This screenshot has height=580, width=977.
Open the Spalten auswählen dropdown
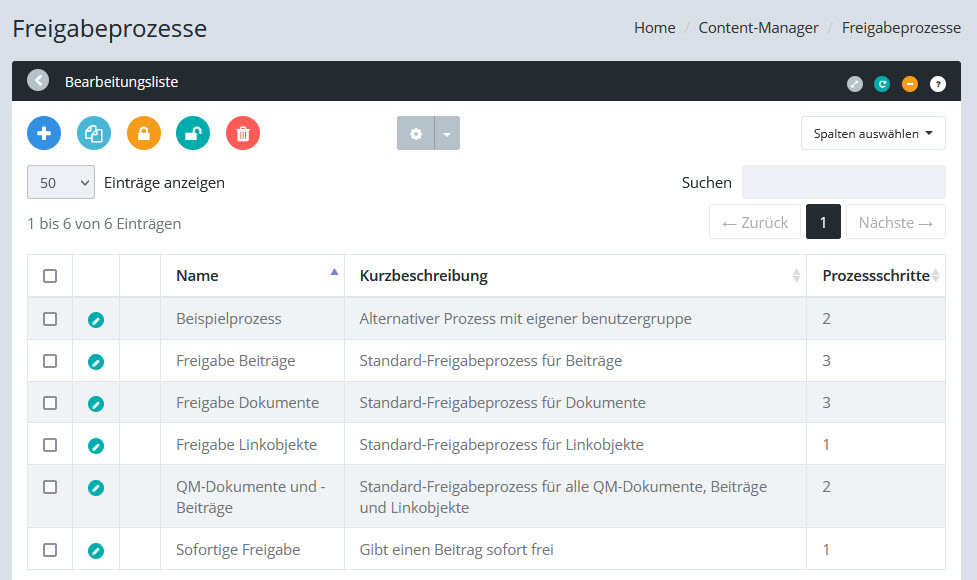pyautogui.click(x=872, y=133)
